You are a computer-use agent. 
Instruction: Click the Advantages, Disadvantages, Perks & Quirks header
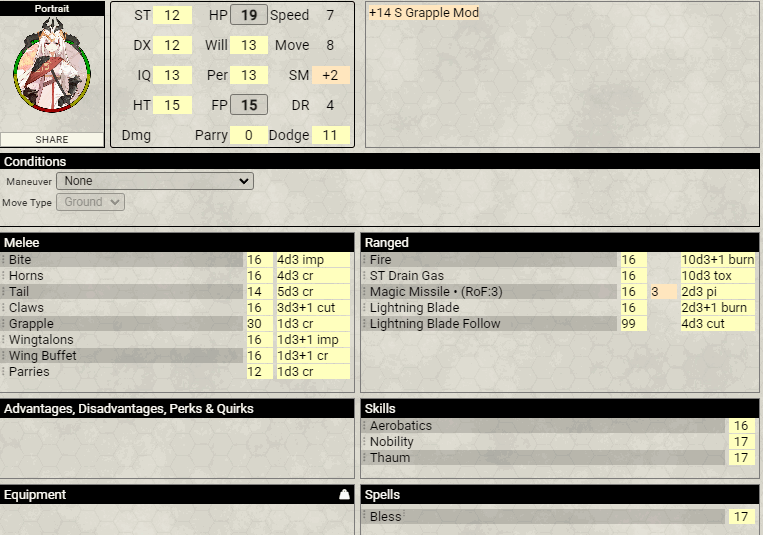tap(177, 408)
